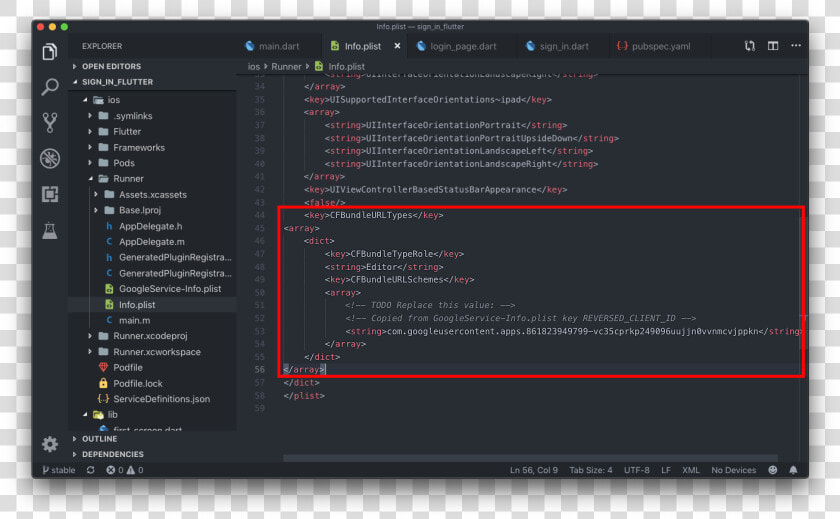Screen dimensions: 840x519
Task: Open the Manage gear icon
Action: point(50,443)
